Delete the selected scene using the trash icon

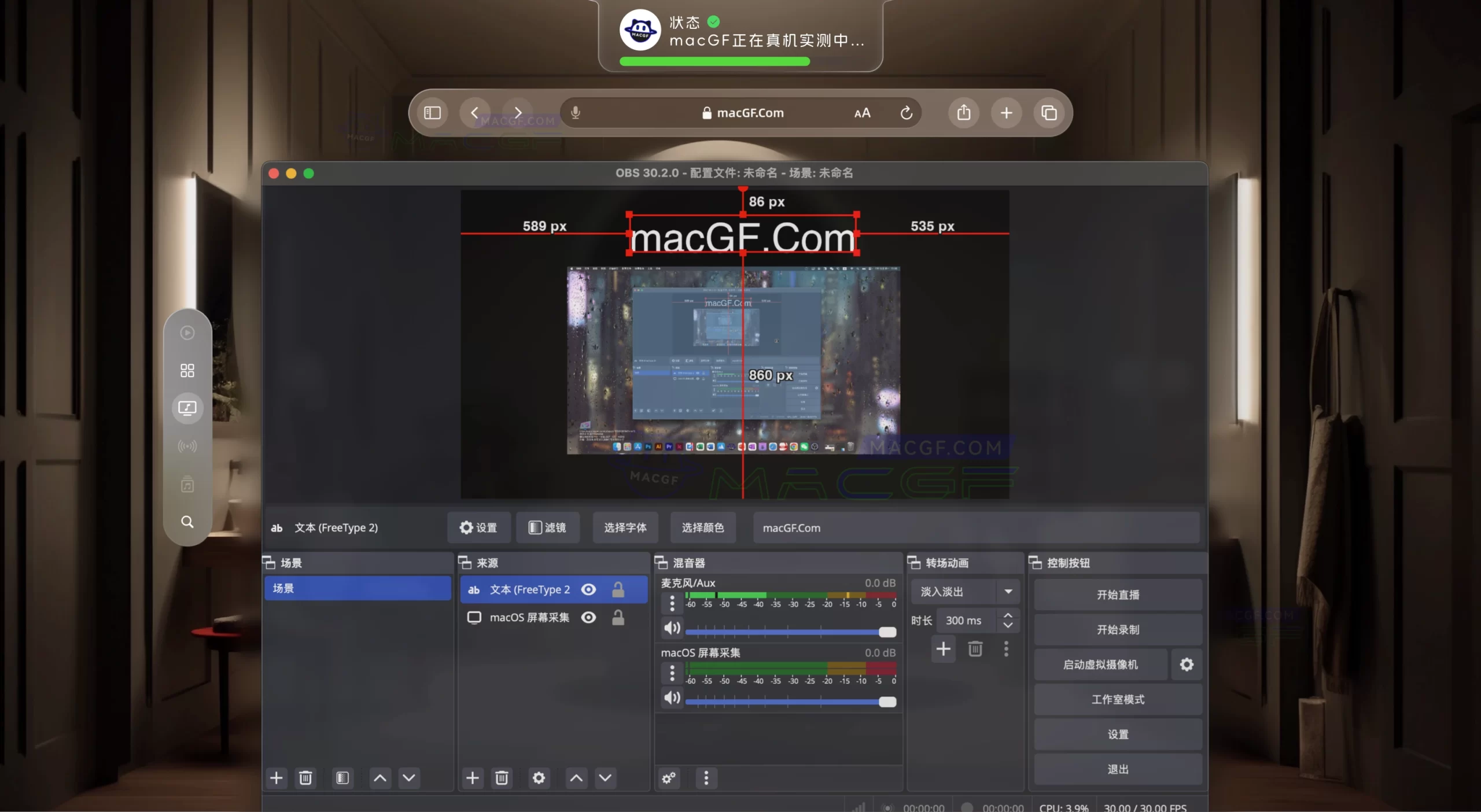click(x=305, y=778)
